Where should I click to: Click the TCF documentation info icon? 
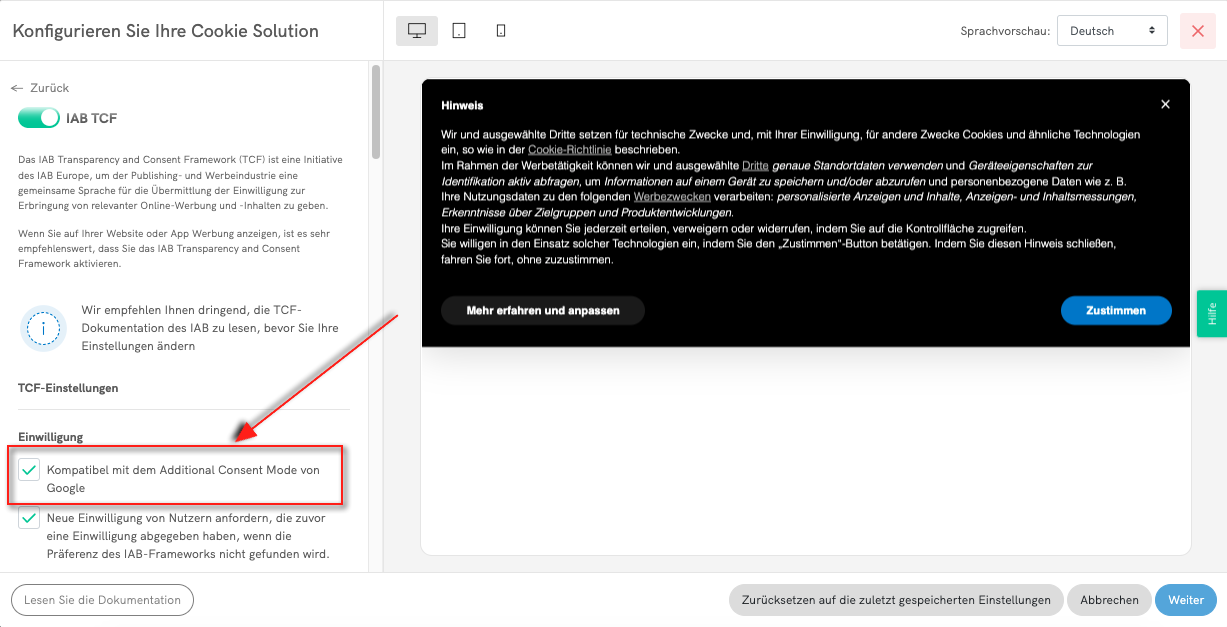coord(43,328)
